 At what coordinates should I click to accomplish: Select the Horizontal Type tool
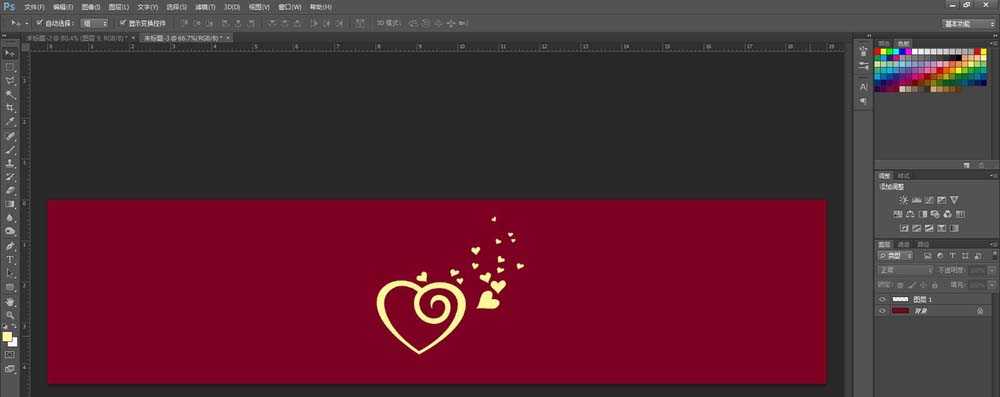click(x=10, y=259)
